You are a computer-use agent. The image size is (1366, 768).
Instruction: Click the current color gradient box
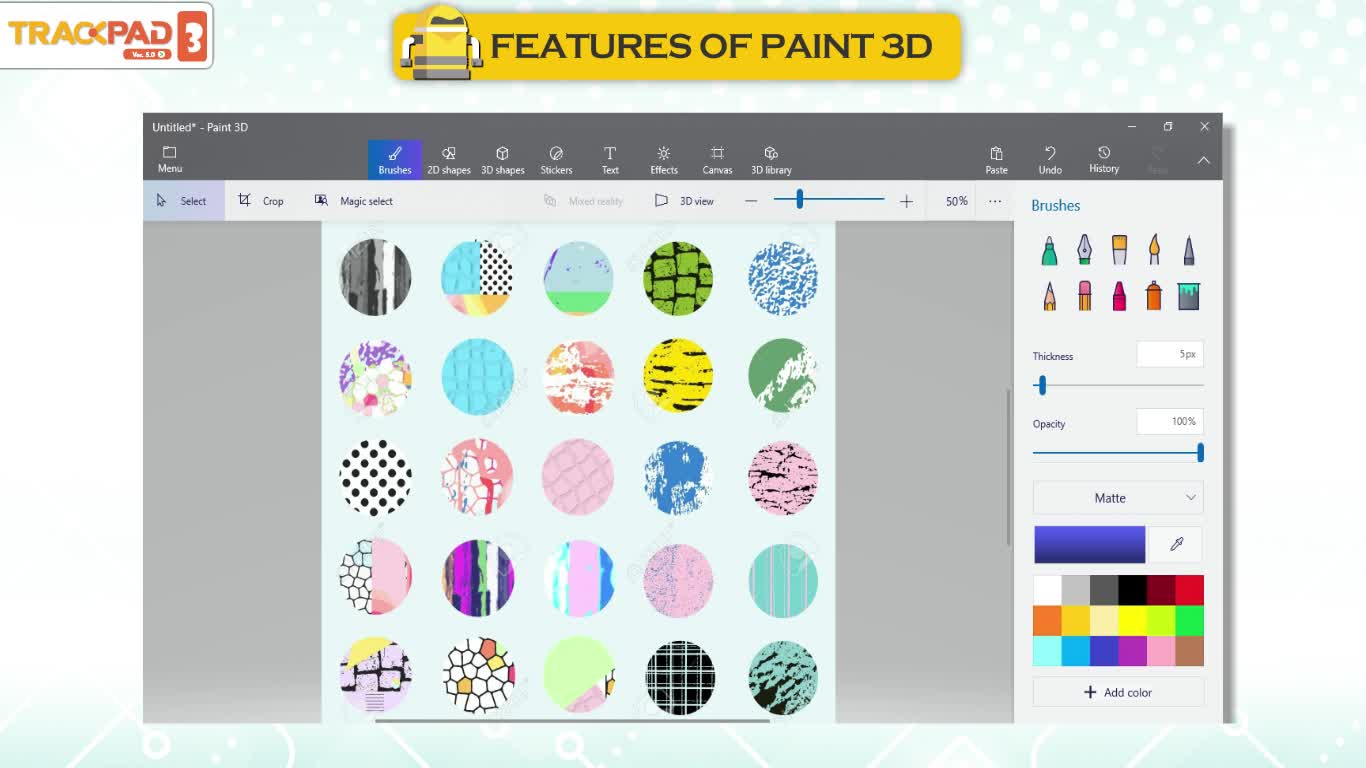pyautogui.click(x=1089, y=545)
